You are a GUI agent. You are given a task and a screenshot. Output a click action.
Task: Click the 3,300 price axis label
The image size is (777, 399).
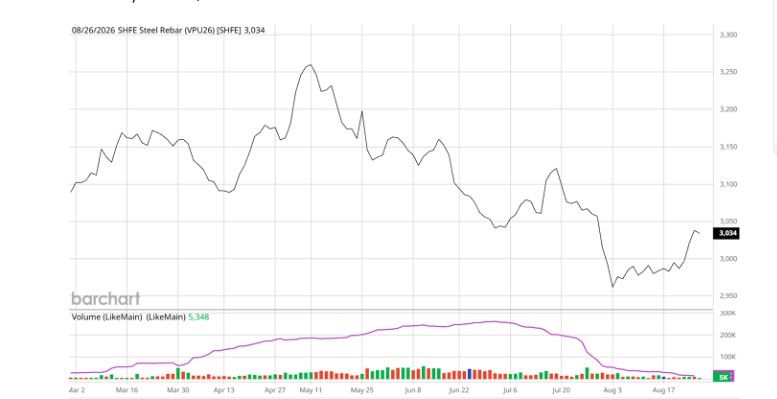point(728,35)
